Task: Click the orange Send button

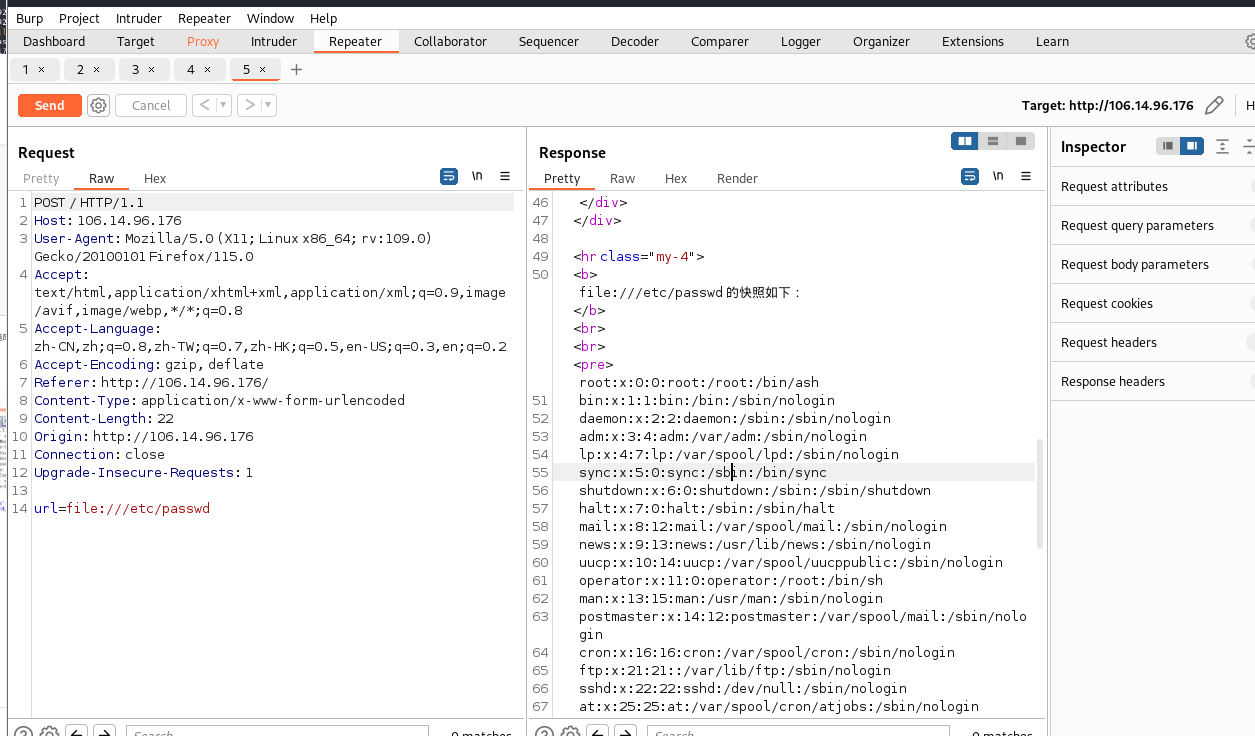Action: pyautogui.click(x=49, y=105)
